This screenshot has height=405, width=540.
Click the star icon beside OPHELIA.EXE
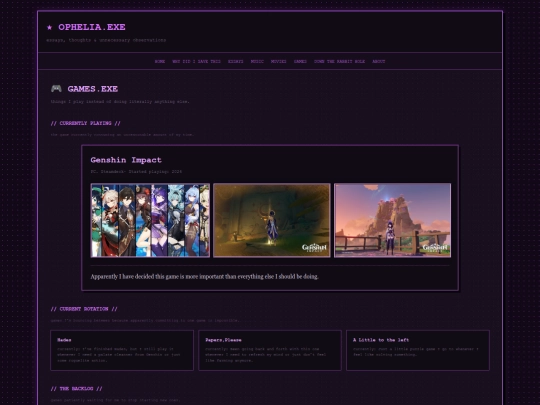[x=50, y=27]
